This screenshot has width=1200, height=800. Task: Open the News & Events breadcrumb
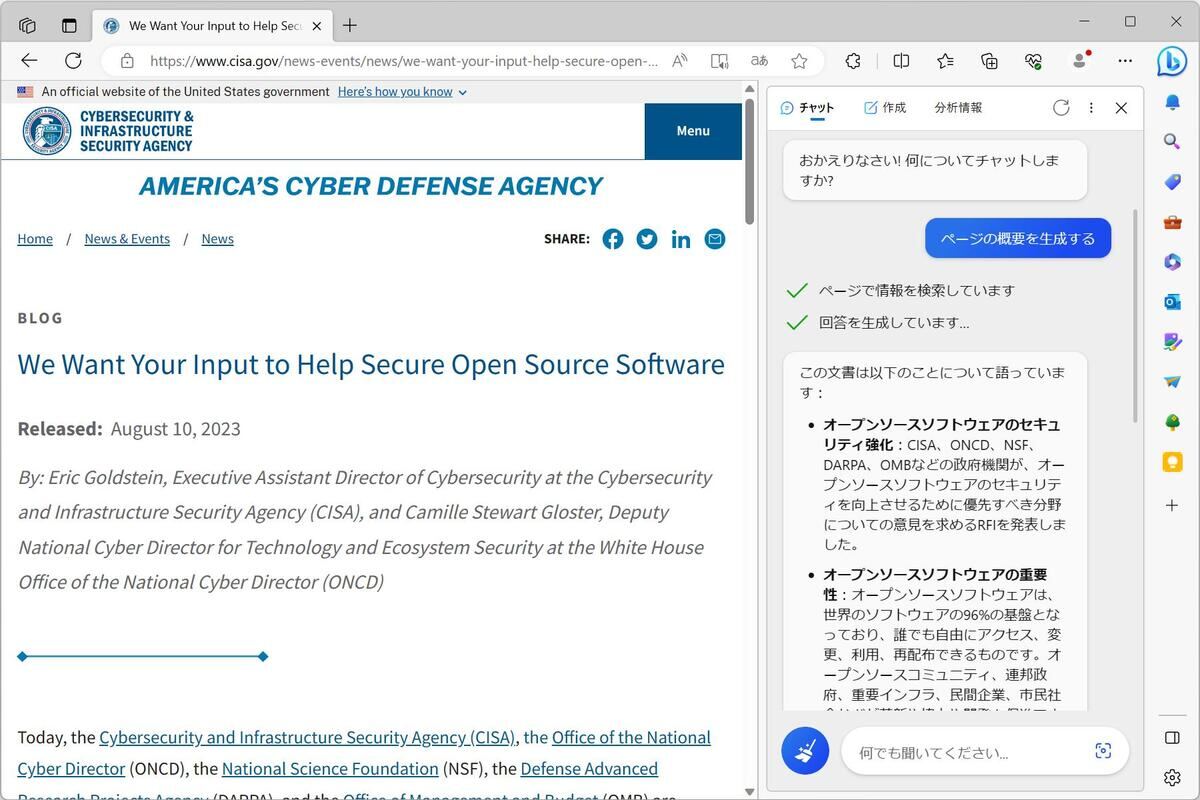pos(127,239)
